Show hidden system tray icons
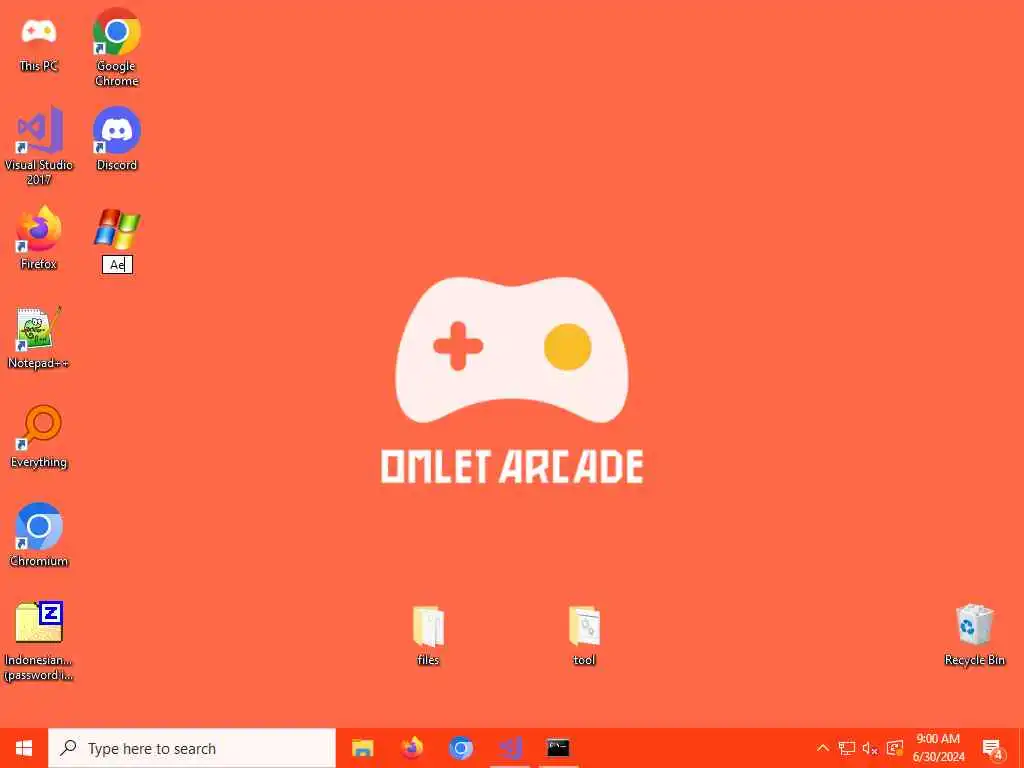Image resolution: width=1024 pixels, height=768 pixels. [x=823, y=748]
